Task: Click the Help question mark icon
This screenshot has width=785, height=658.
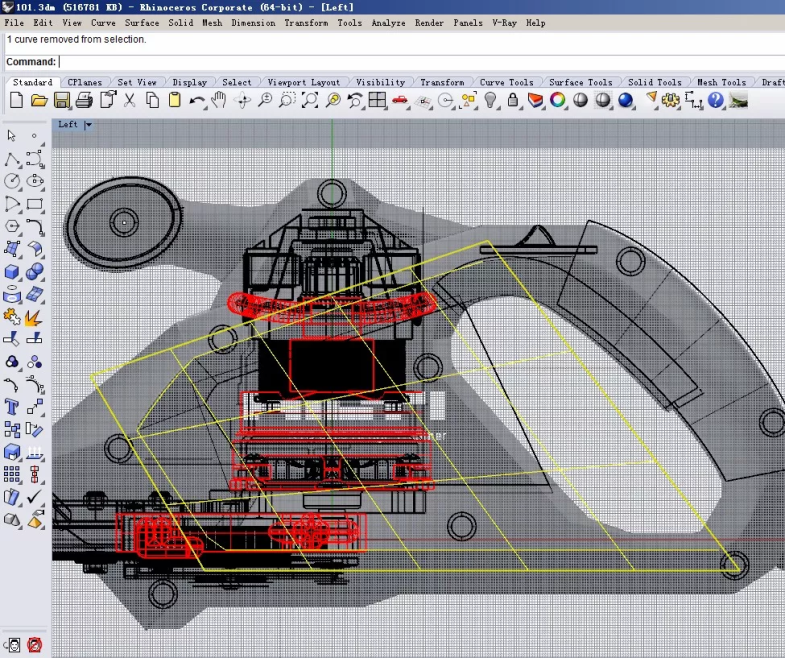Action: pos(716,100)
